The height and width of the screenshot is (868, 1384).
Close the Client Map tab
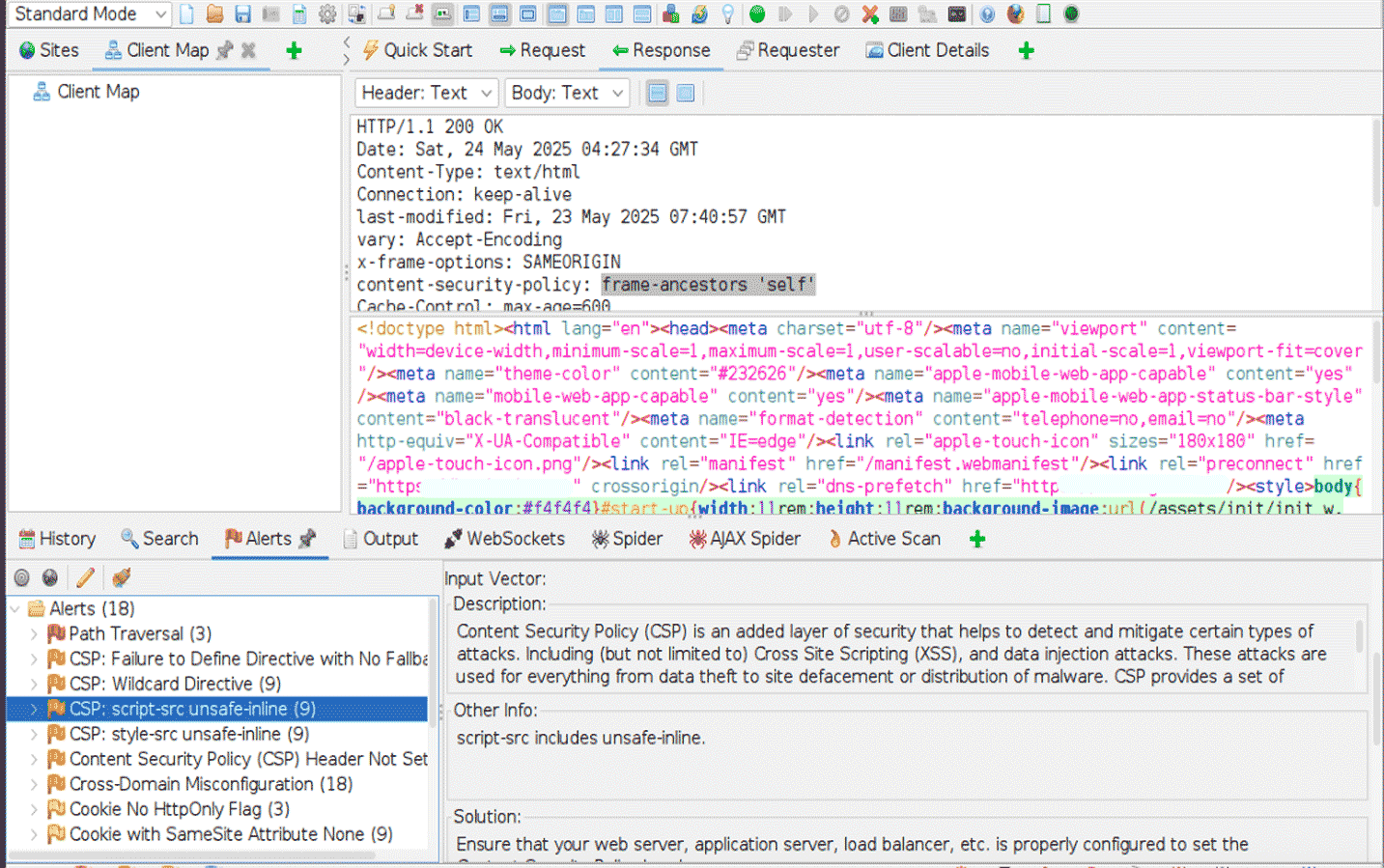[248, 50]
